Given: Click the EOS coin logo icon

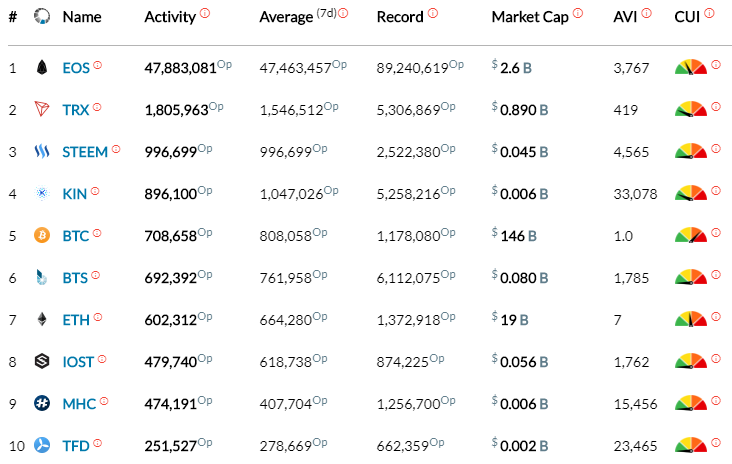Looking at the screenshot, I should click(x=42, y=68).
